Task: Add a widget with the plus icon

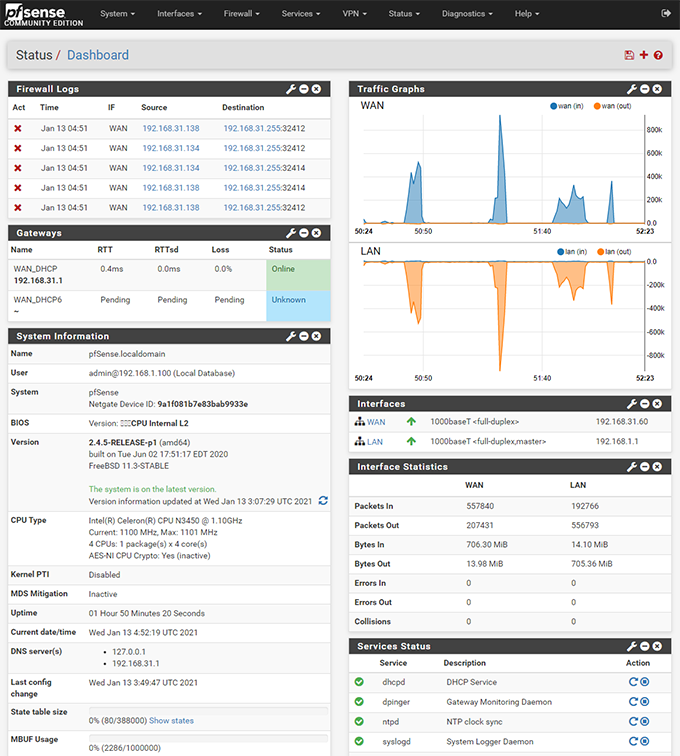Action: (644, 55)
